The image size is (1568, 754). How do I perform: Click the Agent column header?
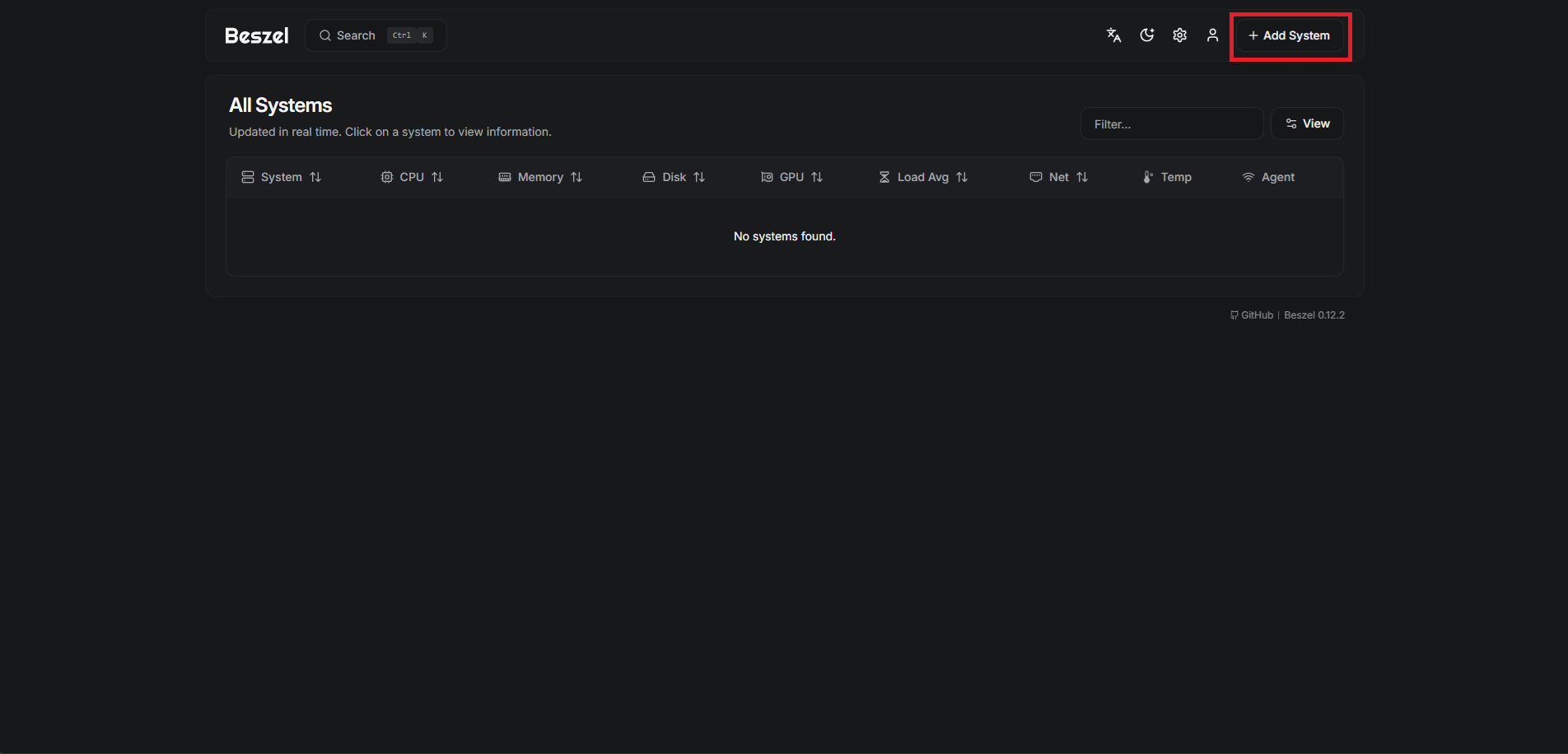coord(1269,177)
